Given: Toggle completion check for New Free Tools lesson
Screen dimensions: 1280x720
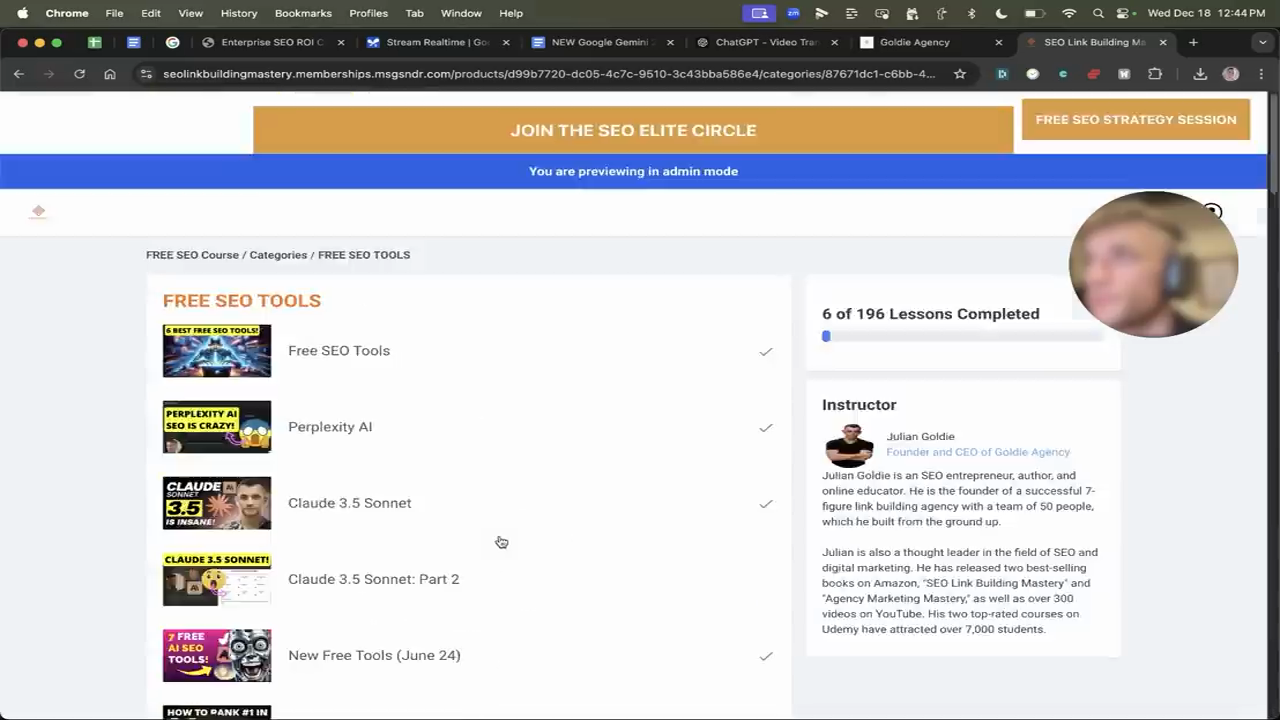Looking at the screenshot, I should pos(765,656).
